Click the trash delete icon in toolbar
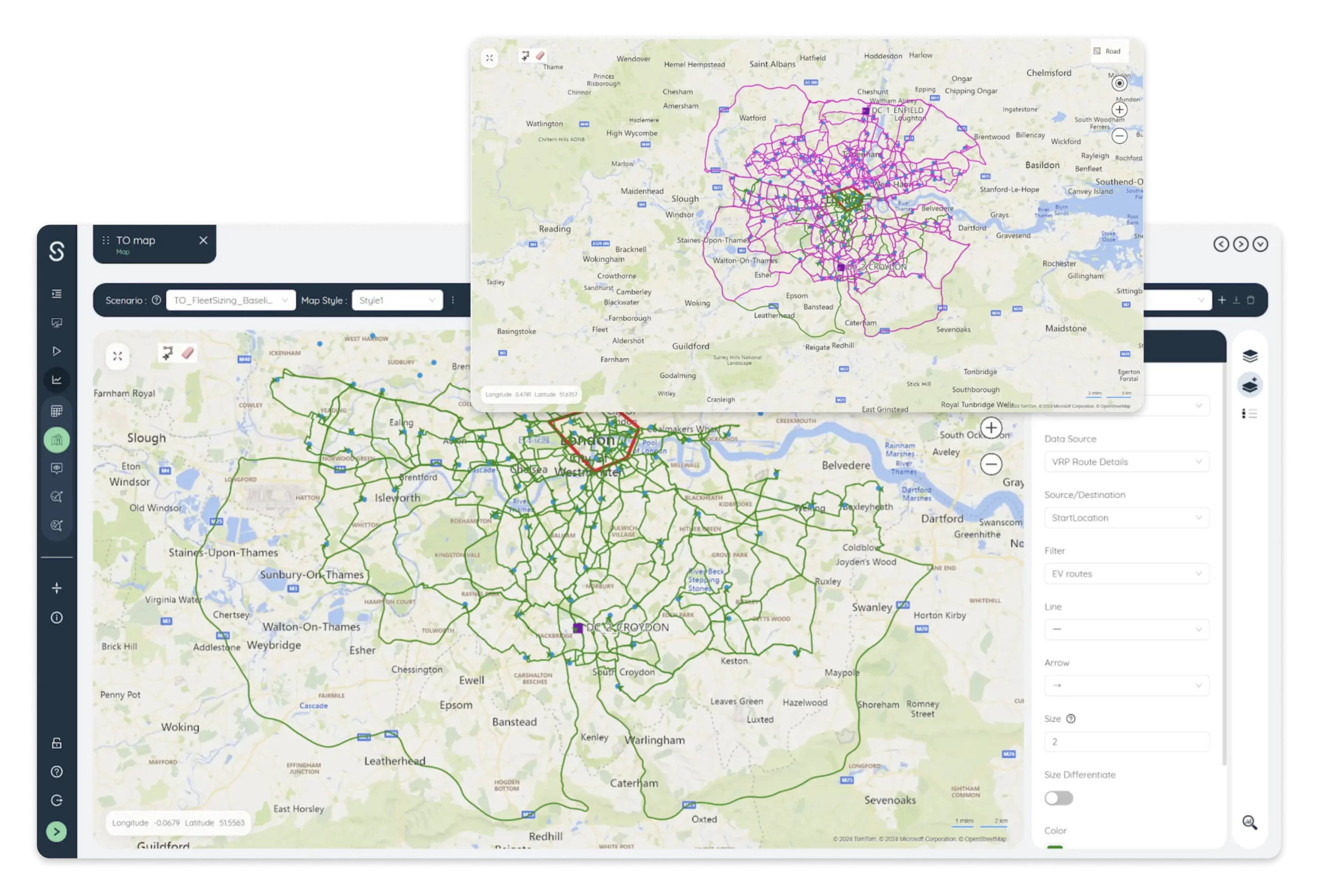Viewport: 1318px width, 896px height. pyautogui.click(x=1251, y=300)
